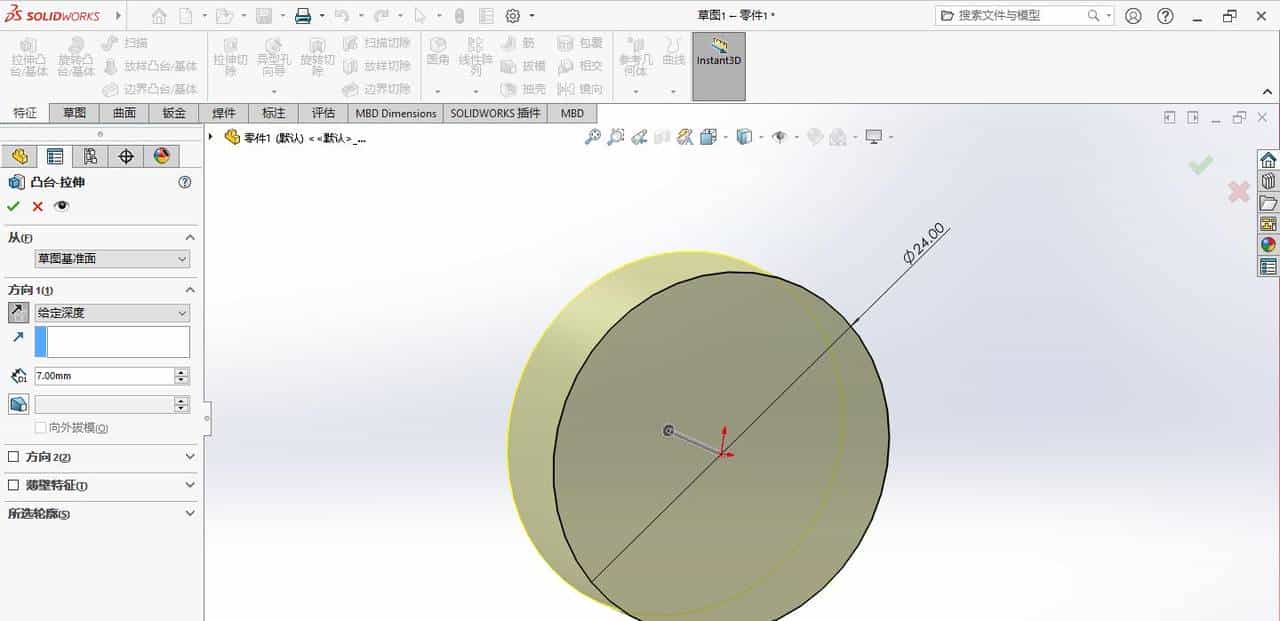Open the 草图基准面 dropdown
Image resolution: width=1280 pixels, height=621 pixels.
point(110,258)
